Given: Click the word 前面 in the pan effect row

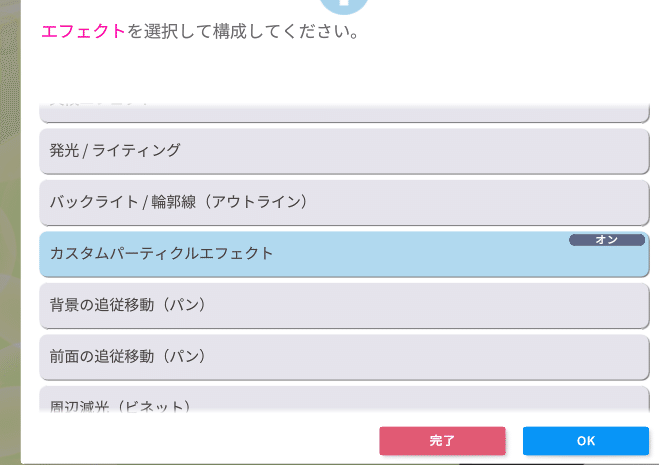Looking at the screenshot, I should tap(64, 357).
